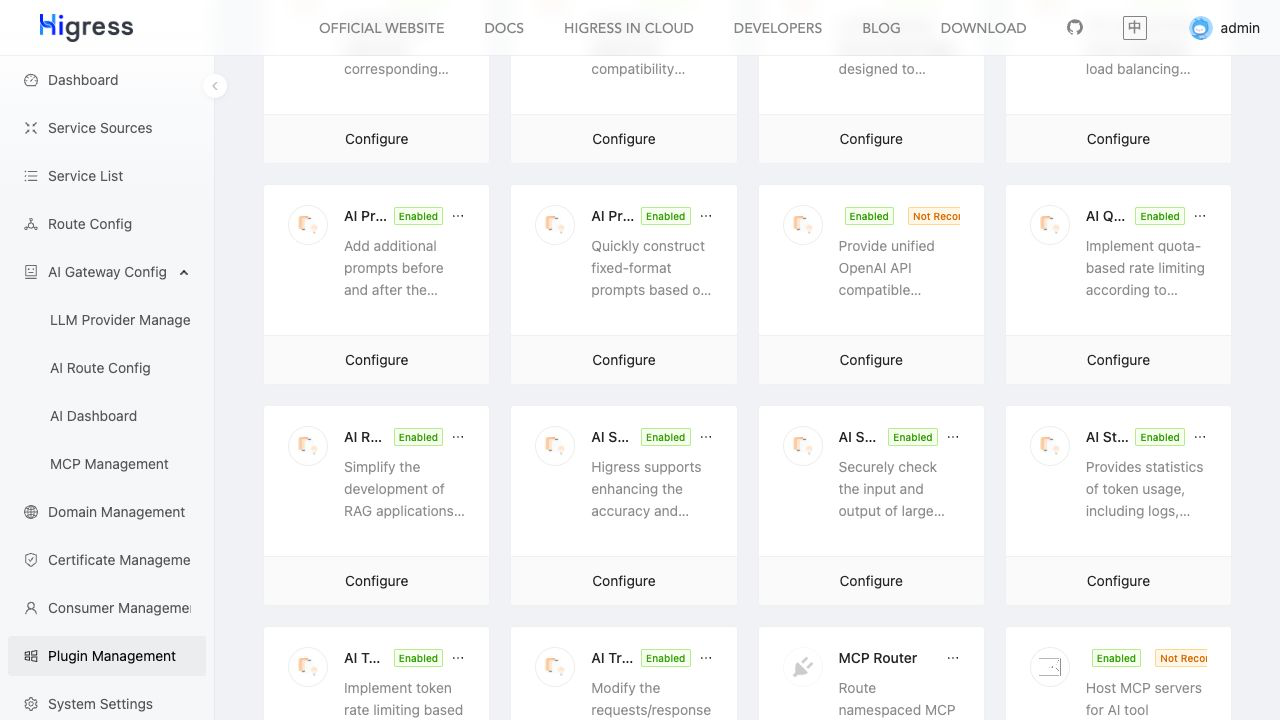
Task: Open more options for 'Implement quota-based rate limiting' card
Action: point(1200,216)
